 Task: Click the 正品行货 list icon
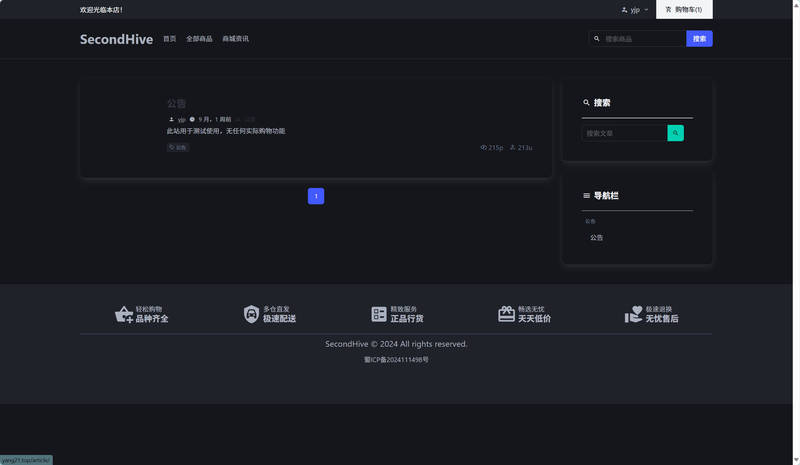pos(379,314)
